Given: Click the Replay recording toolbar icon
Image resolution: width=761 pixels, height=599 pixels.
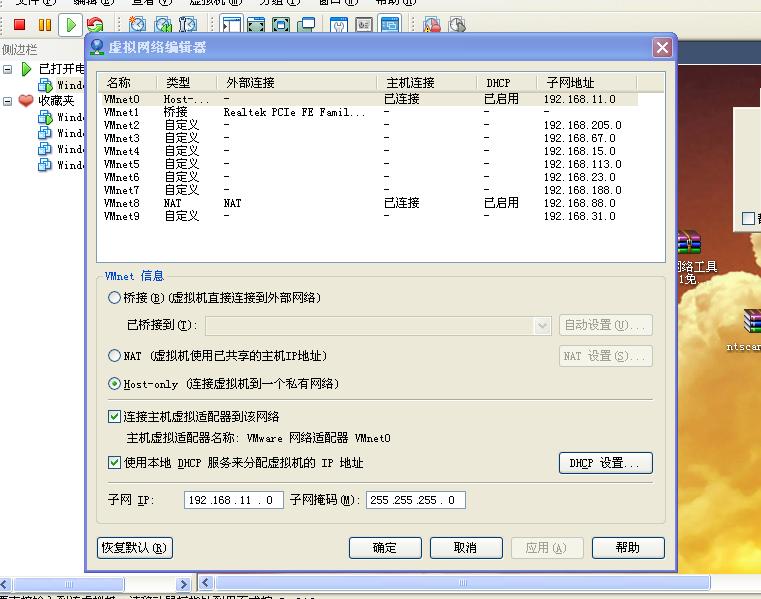Looking at the screenshot, I should (457, 25).
